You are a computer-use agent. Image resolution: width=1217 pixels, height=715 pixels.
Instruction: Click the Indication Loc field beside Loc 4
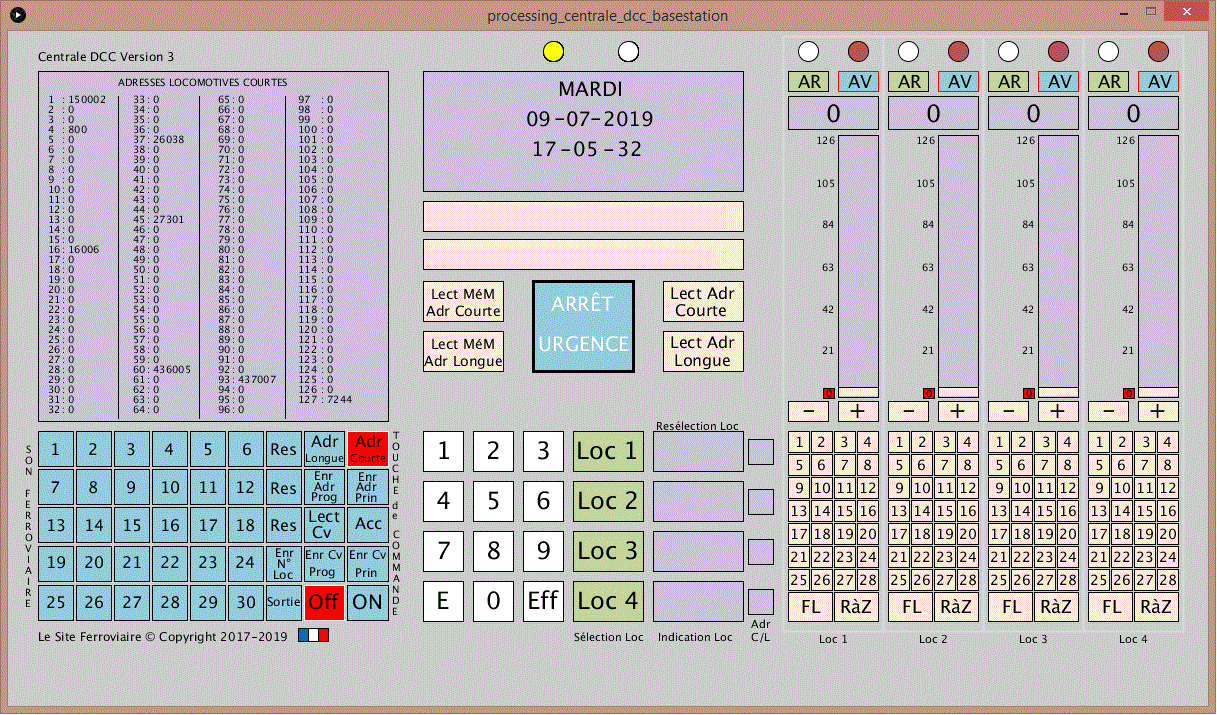[698, 602]
